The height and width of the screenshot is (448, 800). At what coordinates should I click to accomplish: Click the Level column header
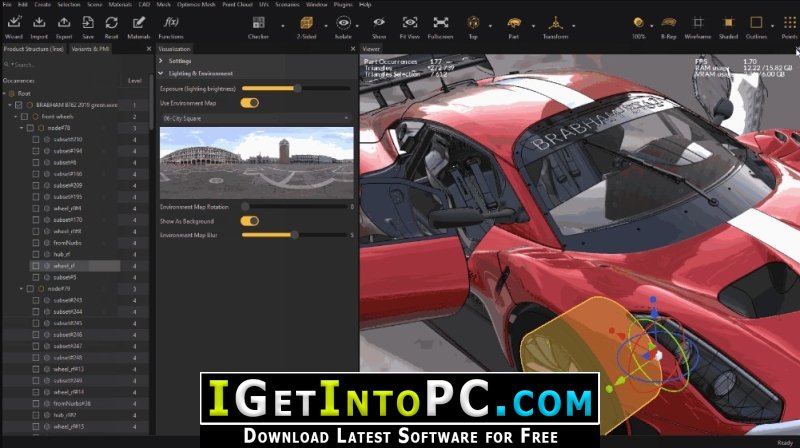[135, 81]
